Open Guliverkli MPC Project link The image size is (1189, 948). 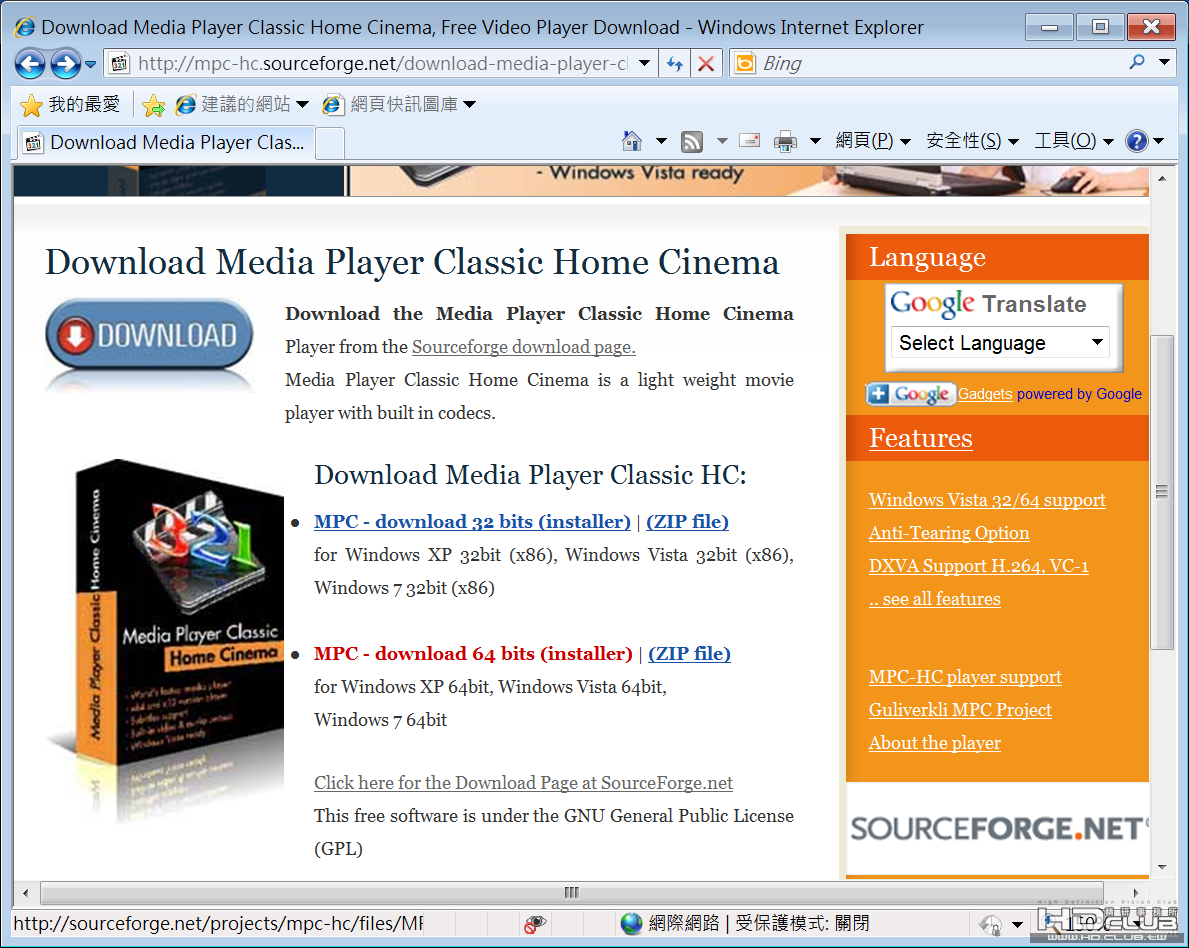(x=960, y=710)
